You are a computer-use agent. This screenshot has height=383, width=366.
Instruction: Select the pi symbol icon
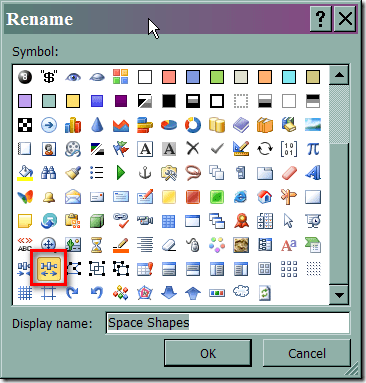[x=313, y=149]
